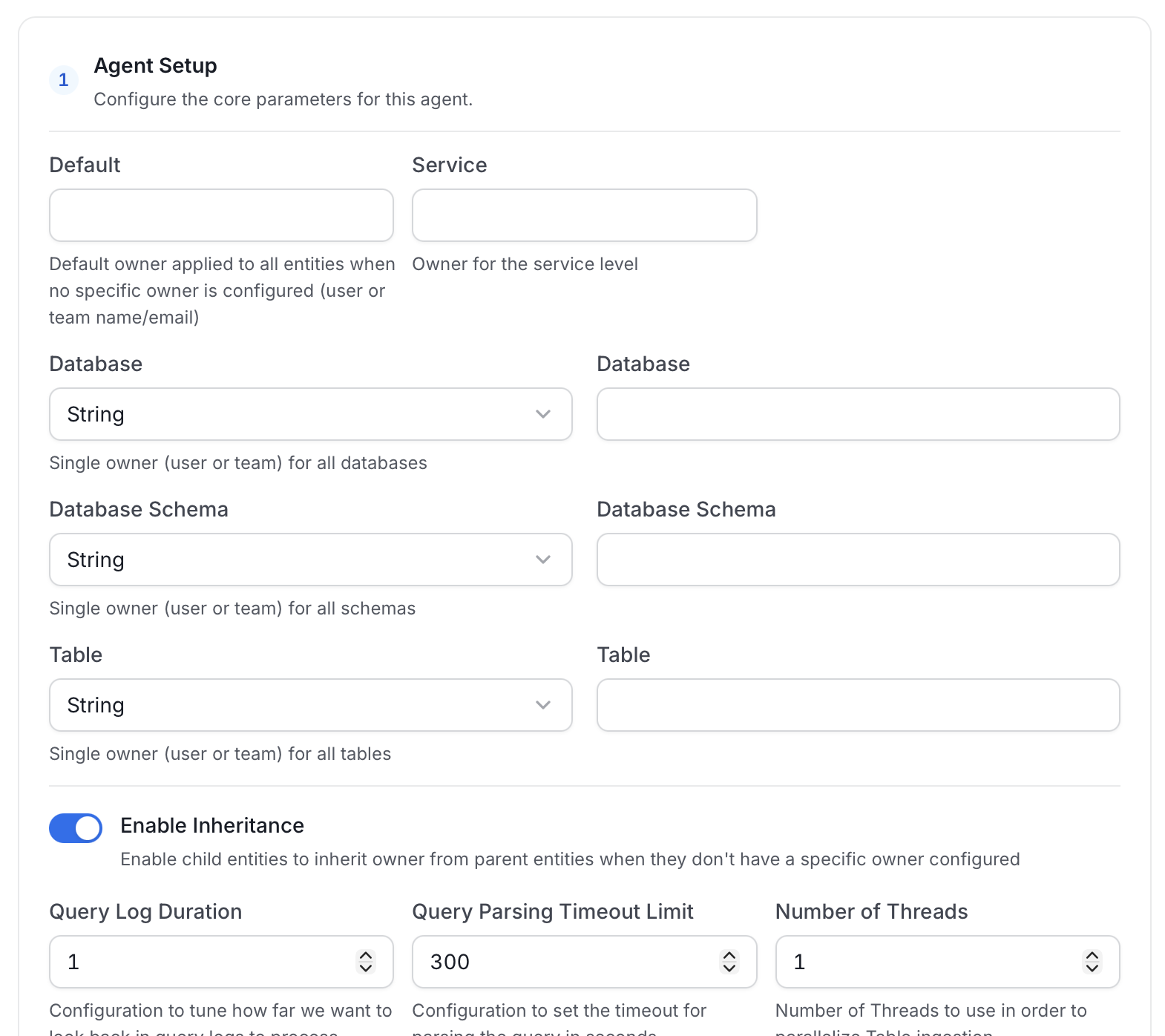Toggle the Enable Inheritance switch
Viewport: 1165px width, 1036px height.
coord(76,828)
